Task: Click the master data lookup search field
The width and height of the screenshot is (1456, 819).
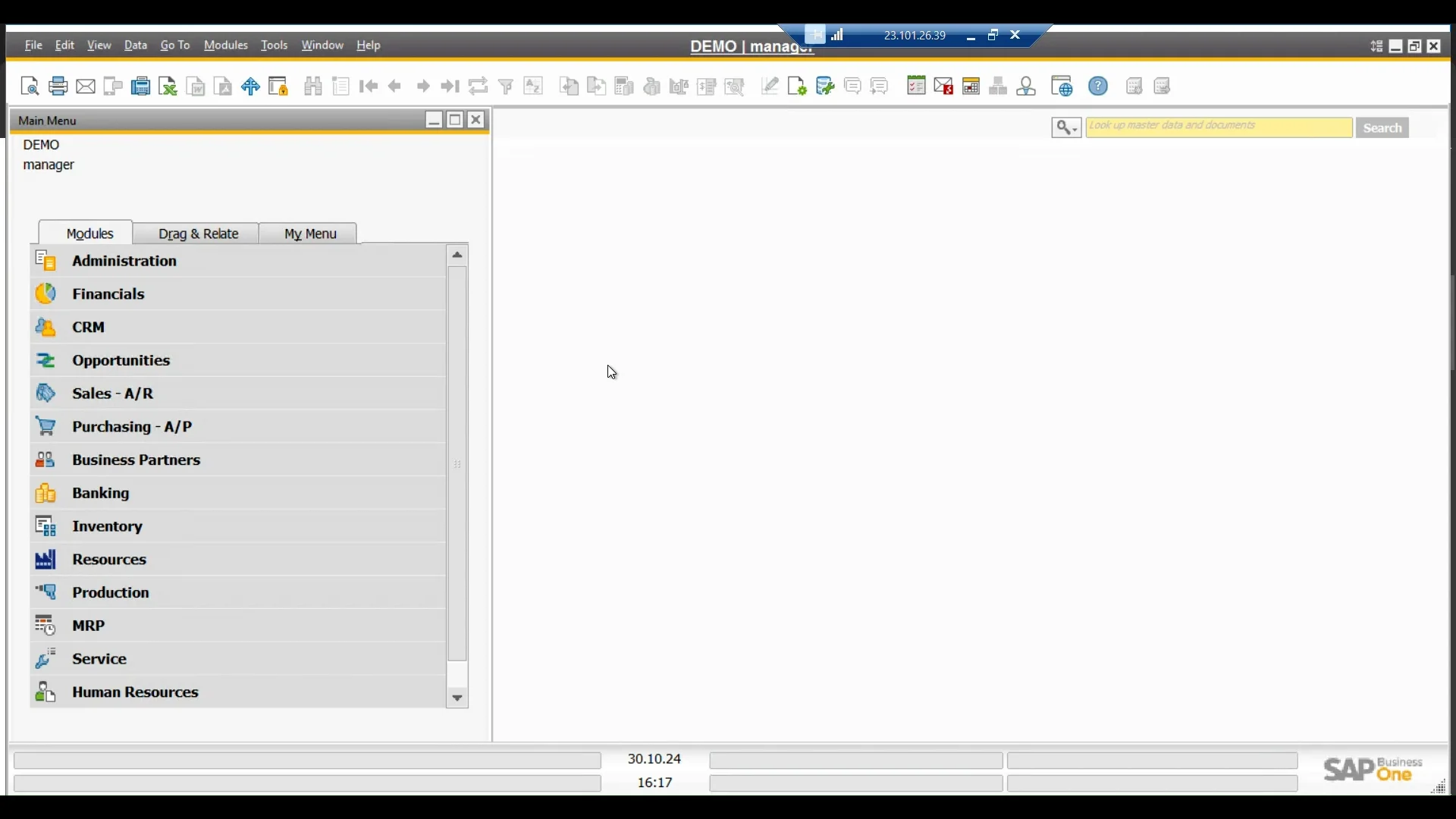Action: 1218,128
